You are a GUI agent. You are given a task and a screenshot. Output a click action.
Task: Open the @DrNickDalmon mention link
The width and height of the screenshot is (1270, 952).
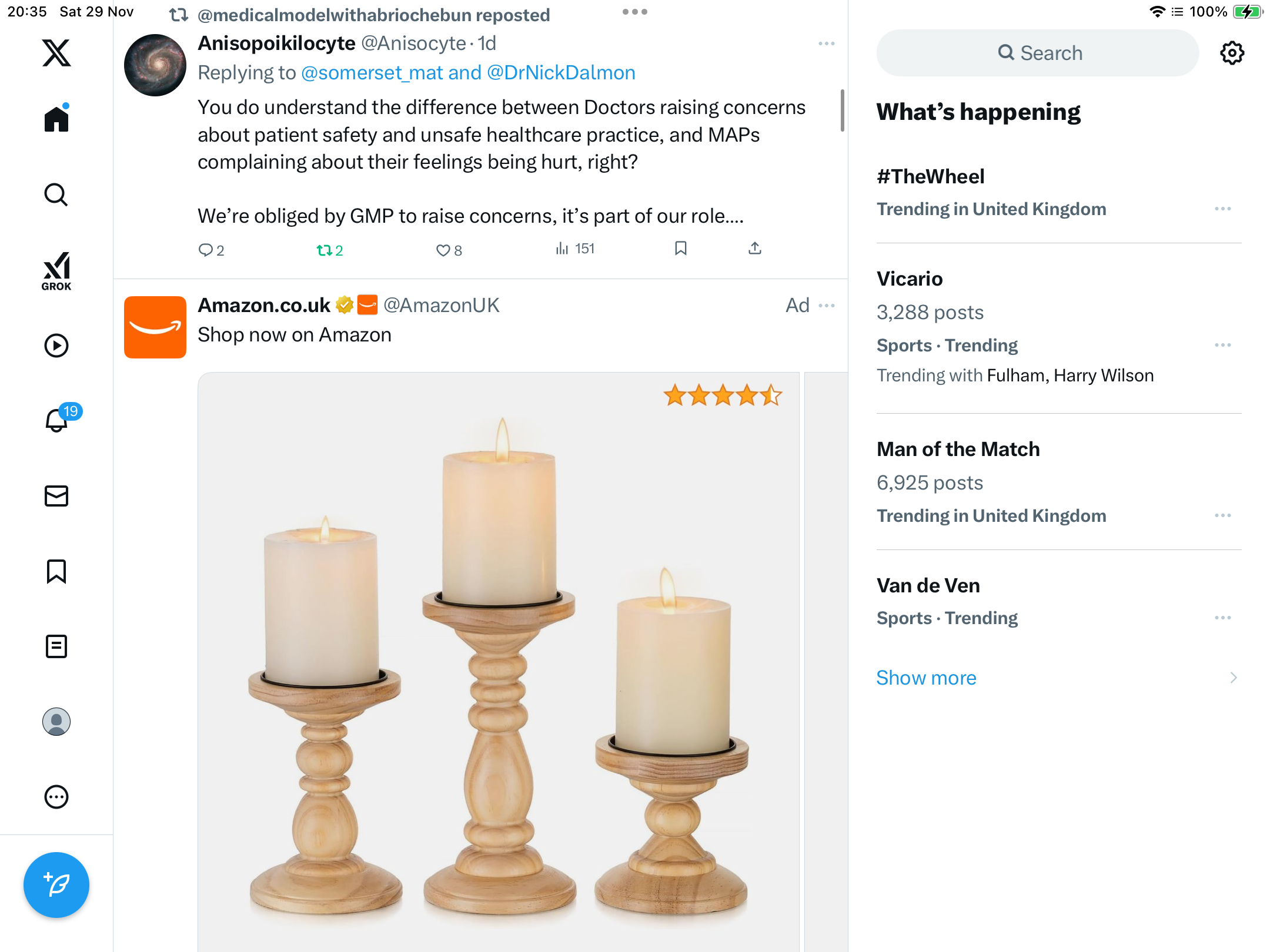[x=561, y=73]
